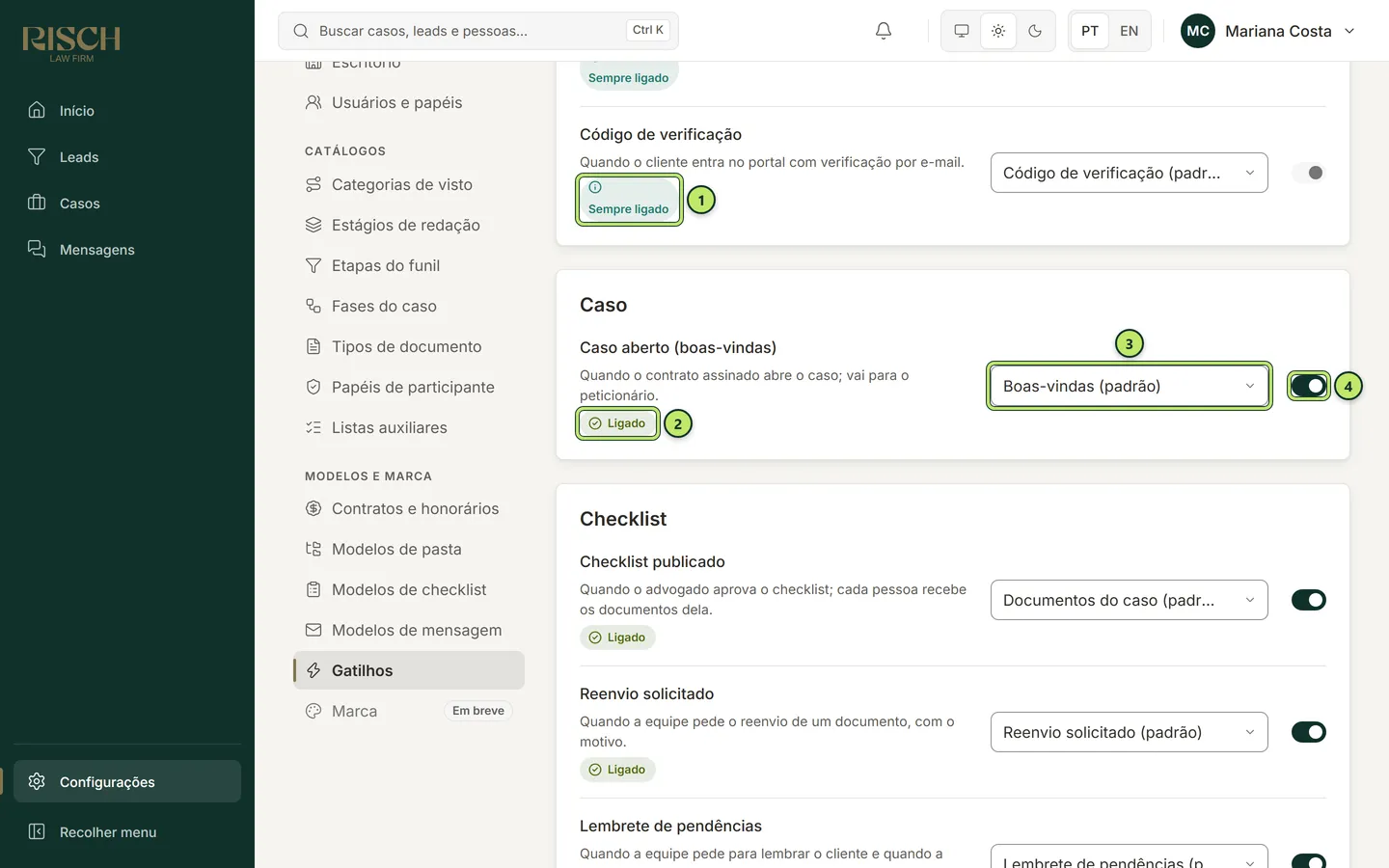Image resolution: width=1389 pixels, height=868 pixels.
Task: Click the search magnifier icon
Action: 301,31
